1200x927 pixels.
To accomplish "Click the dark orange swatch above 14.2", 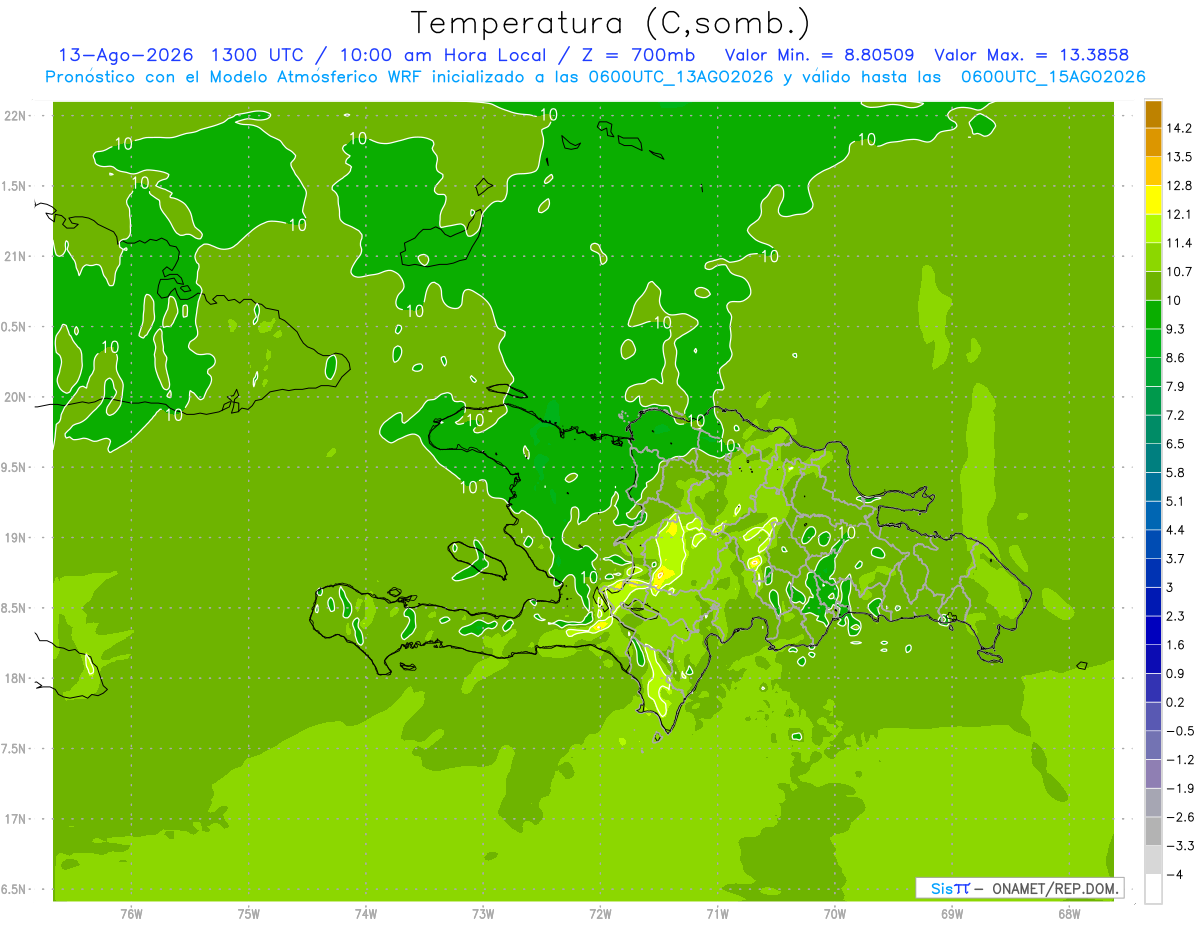I will tap(1153, 114).
